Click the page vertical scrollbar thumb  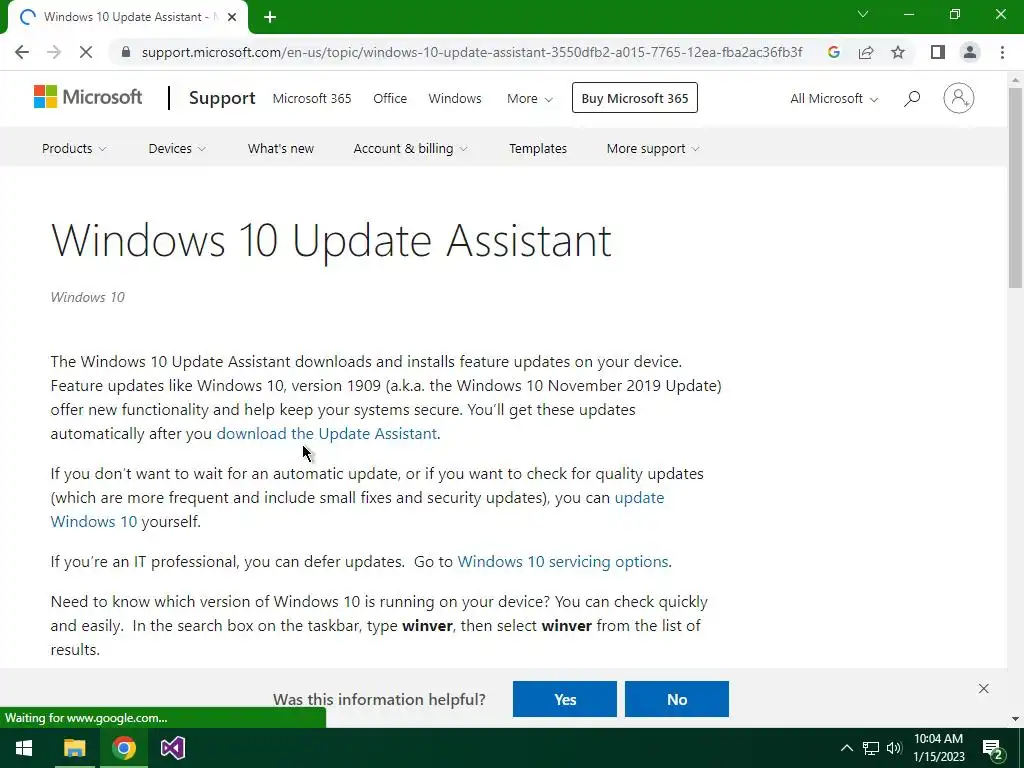pyautogui.click(x=1015, y=187)
